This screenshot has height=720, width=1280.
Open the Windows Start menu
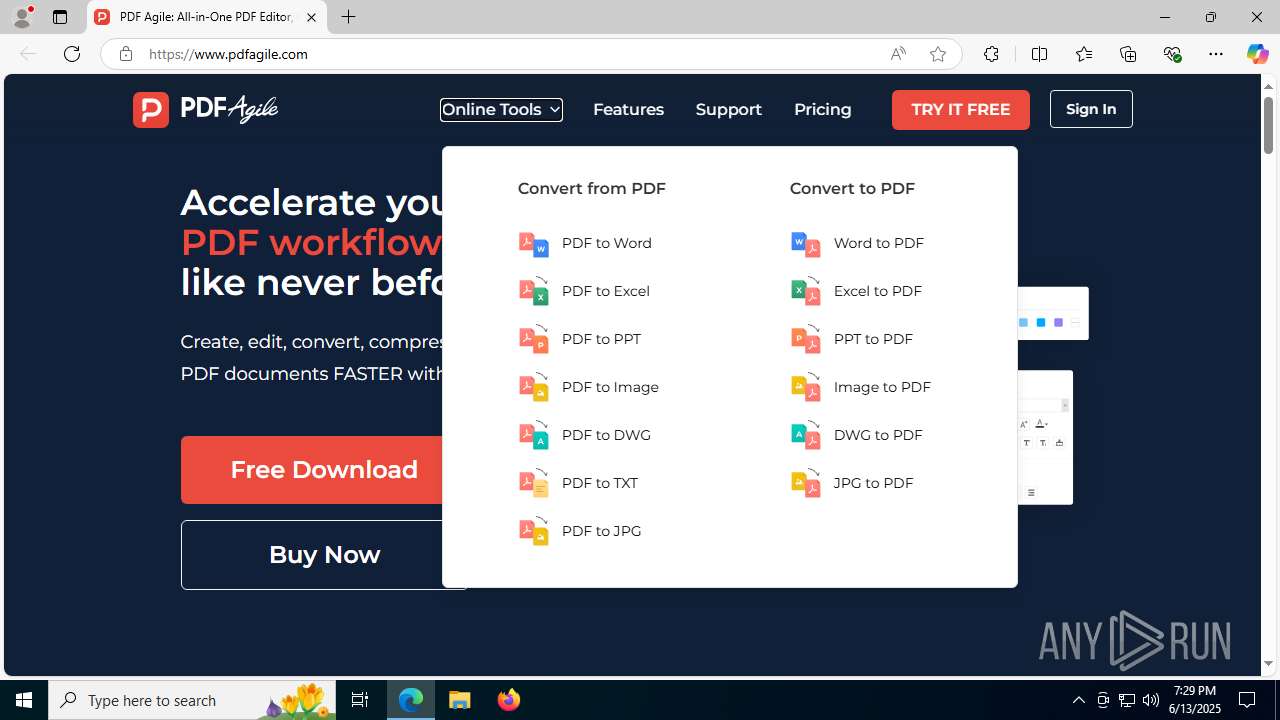click(24, 700)
